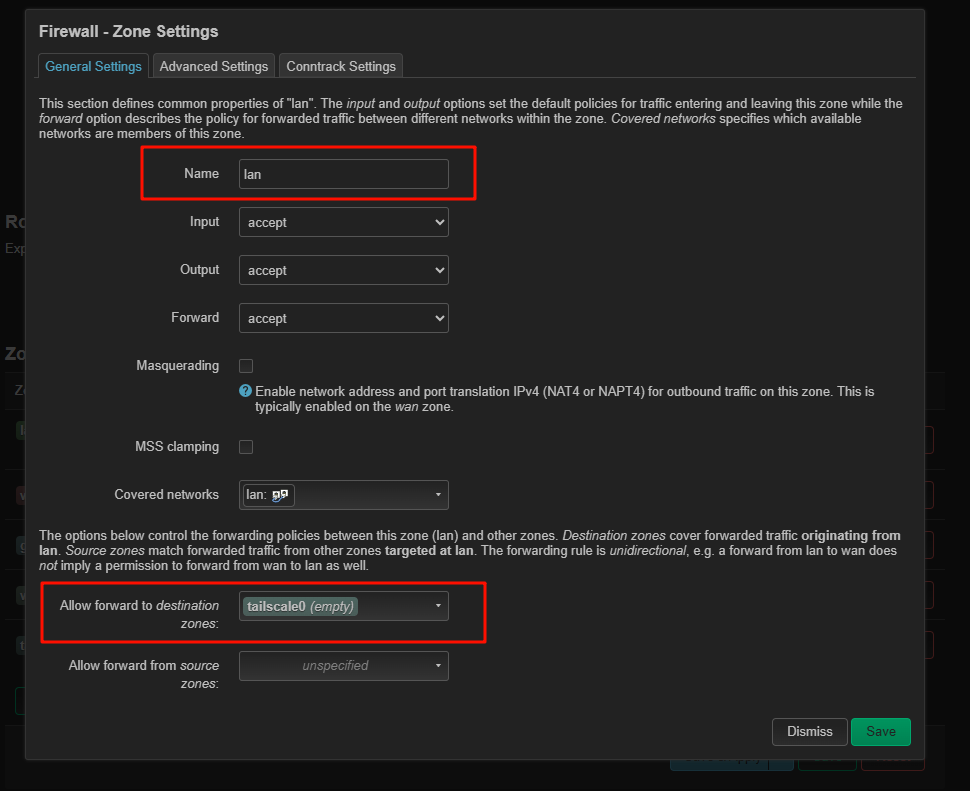The height and width of the screenshot is (791, 970).
Task: Click the tailscale0 zone badge
Action: (x=301, y=606)
